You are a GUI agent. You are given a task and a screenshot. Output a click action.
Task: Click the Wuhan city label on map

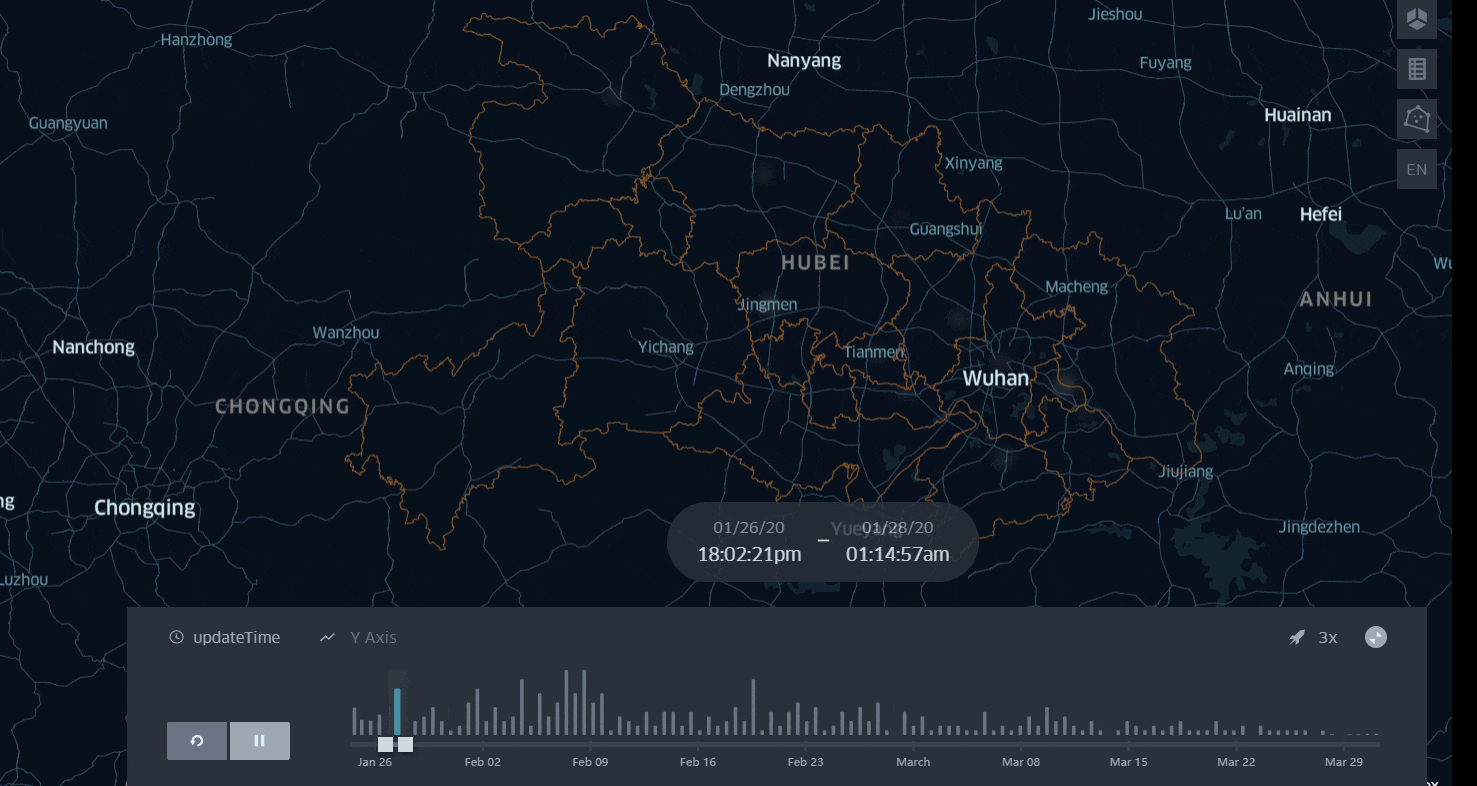pyautogui.click(x=995, y=378)
